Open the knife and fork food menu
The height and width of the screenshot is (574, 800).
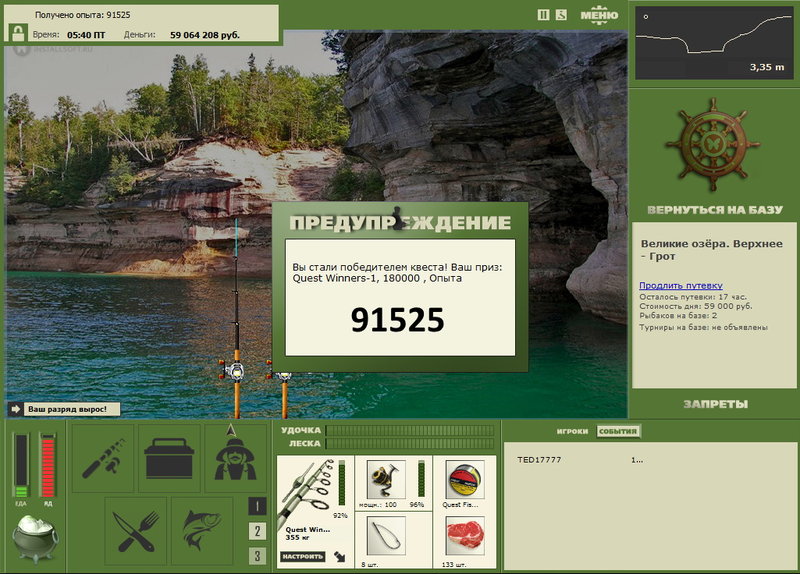pyautogui.click(x=136, y=531)
